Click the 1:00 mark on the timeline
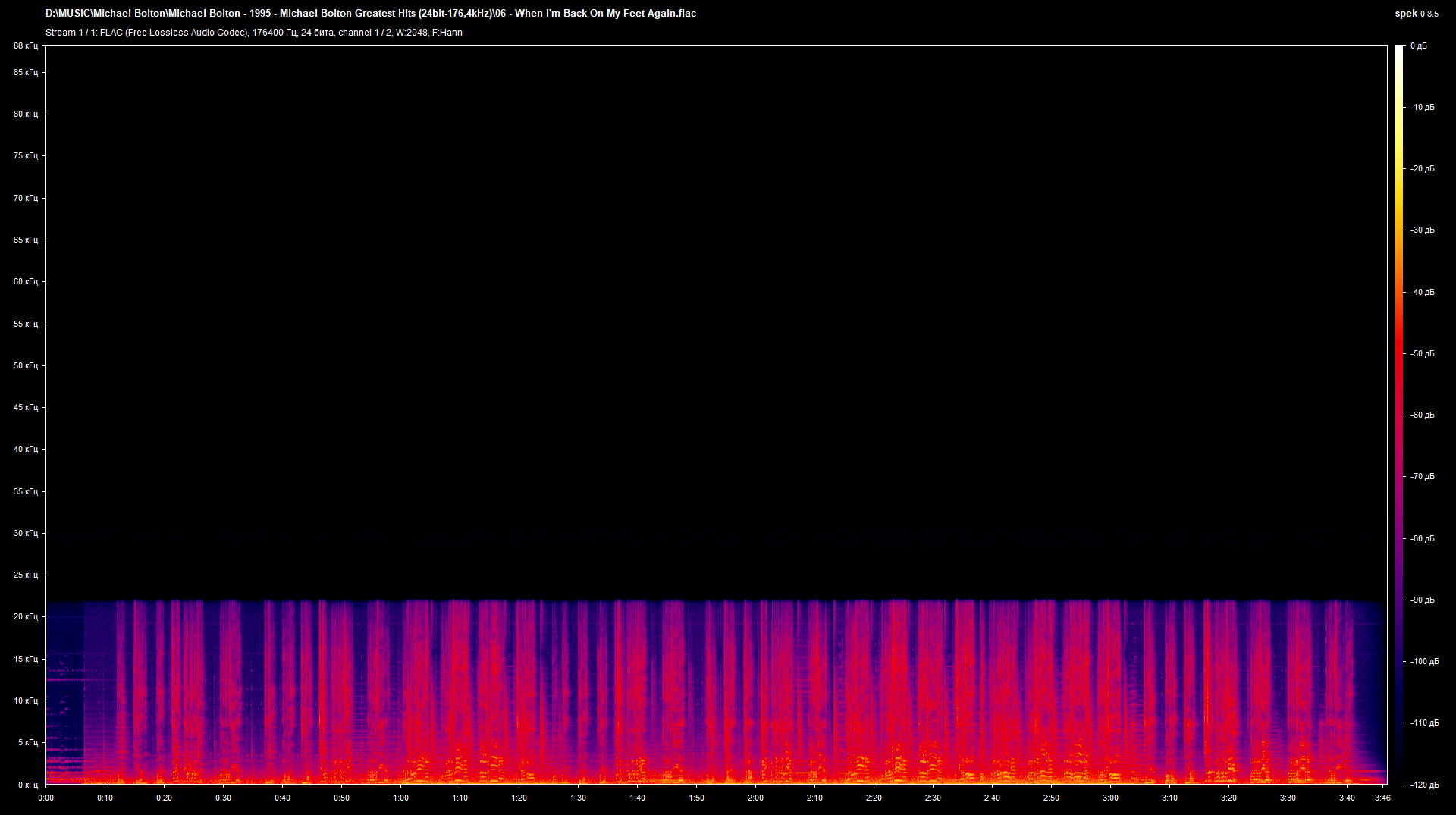1456x815 pixels. click(402, 798)
